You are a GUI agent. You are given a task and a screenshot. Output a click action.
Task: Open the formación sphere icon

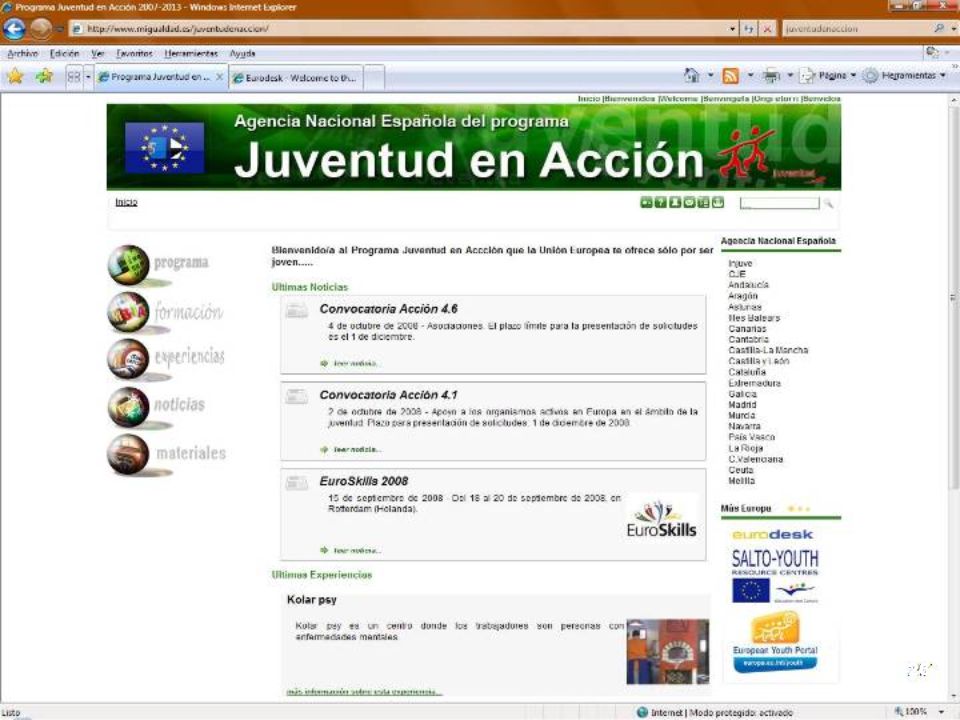tap(129, 312)
